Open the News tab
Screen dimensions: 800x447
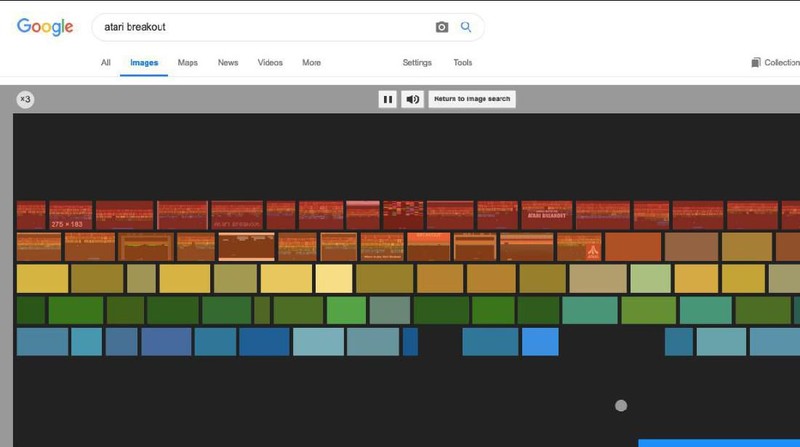click(228, 63)
